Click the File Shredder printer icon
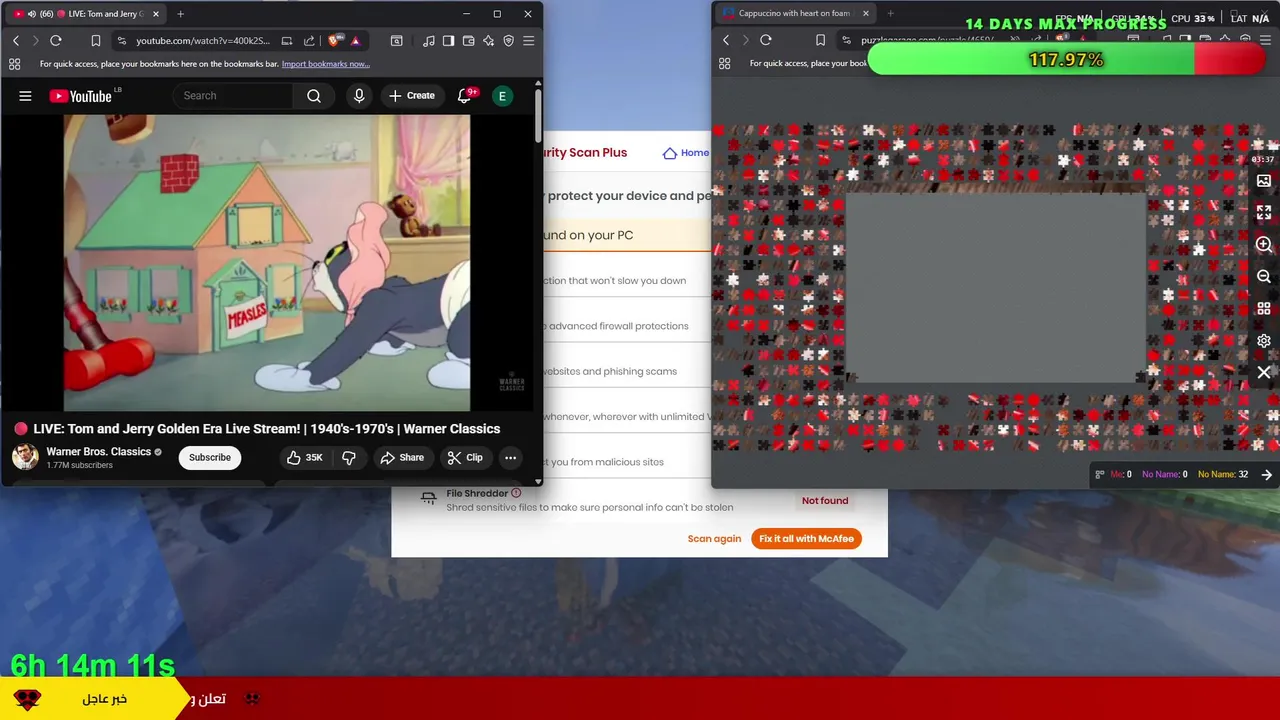 click(x=428, y=498)
